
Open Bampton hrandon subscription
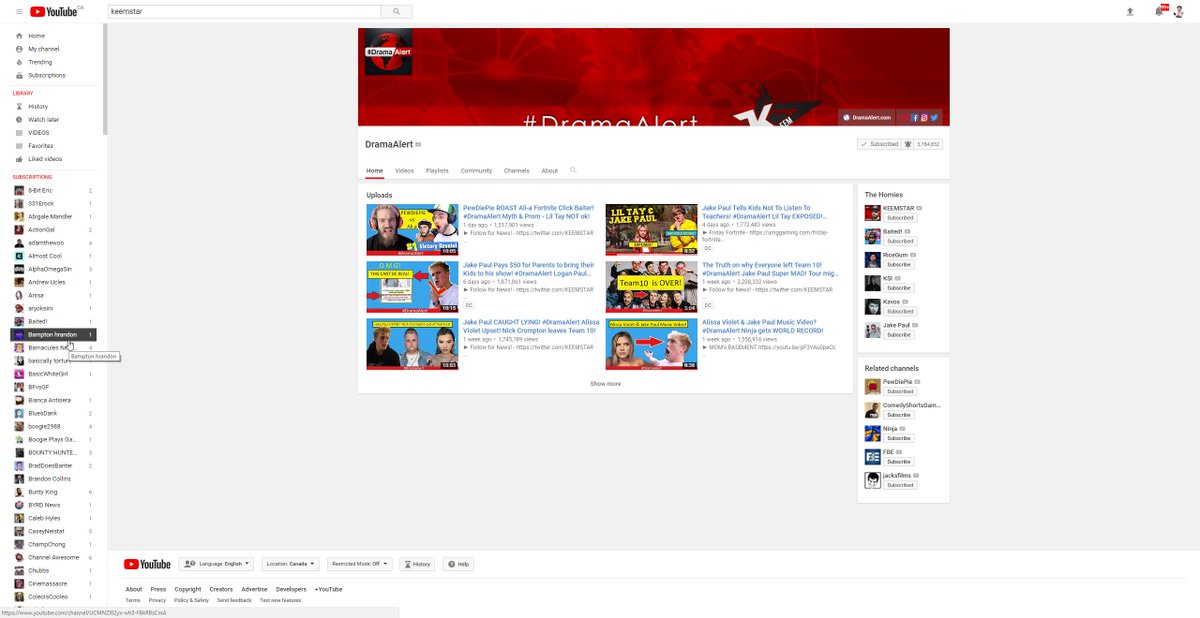[x=54, y=334]
